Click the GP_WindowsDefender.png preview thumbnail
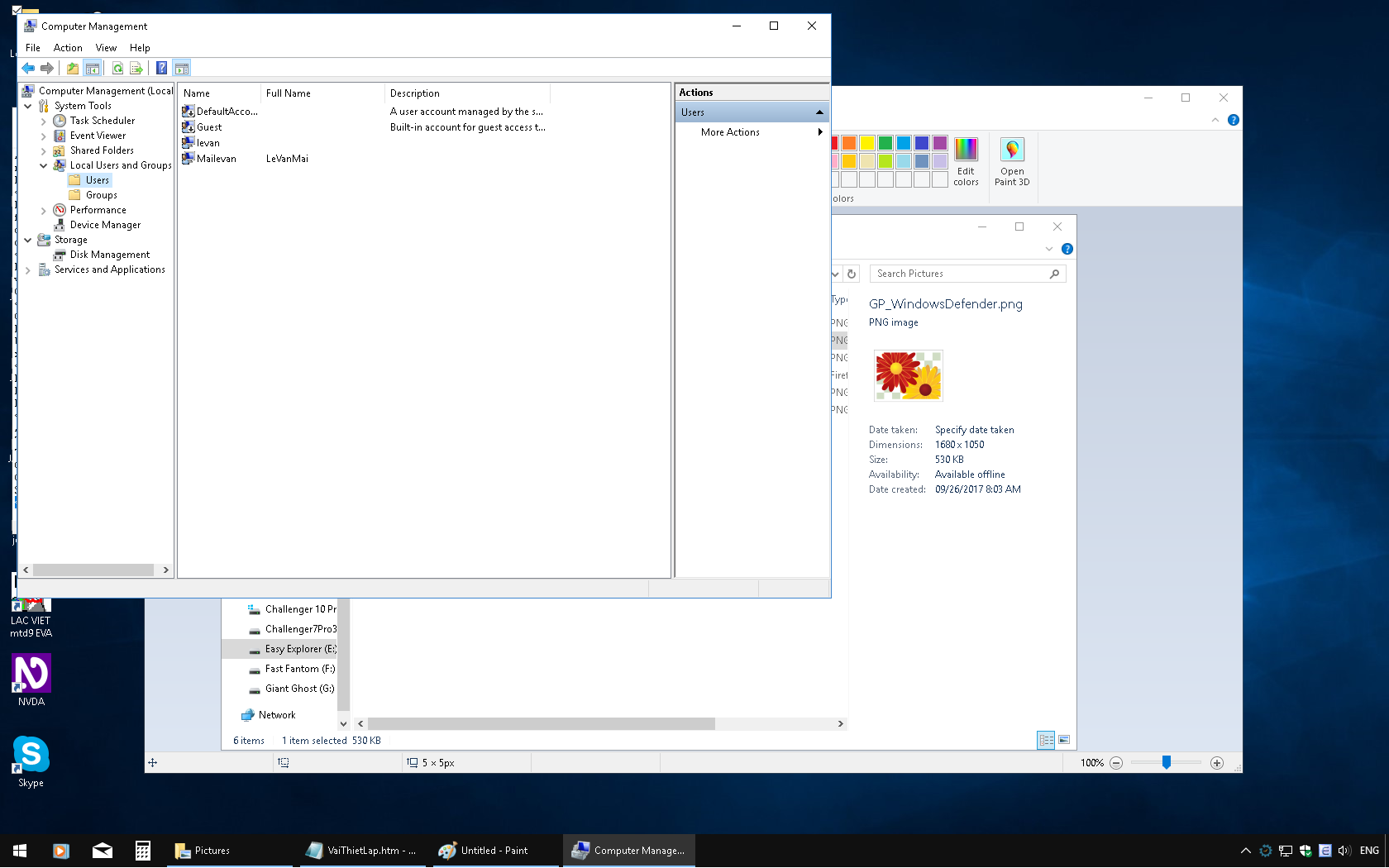 pyautogui.click(x=907, y=375)
